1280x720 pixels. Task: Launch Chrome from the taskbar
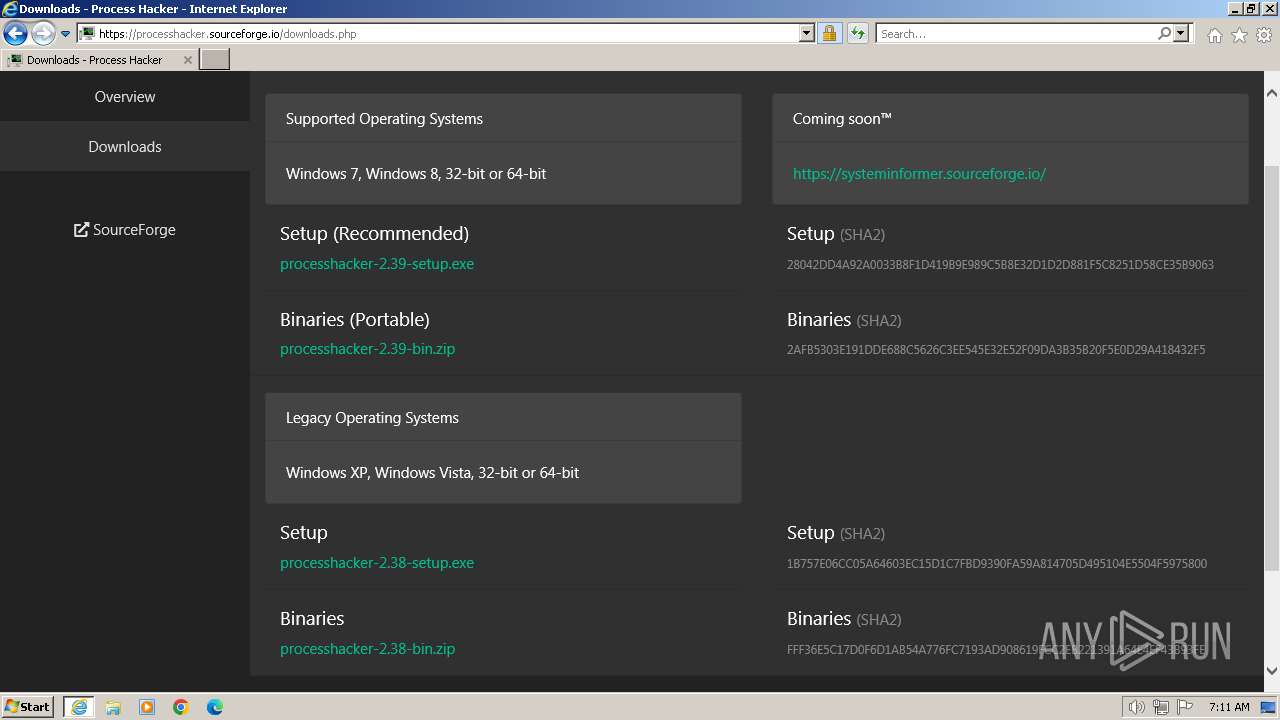(181, 707)
